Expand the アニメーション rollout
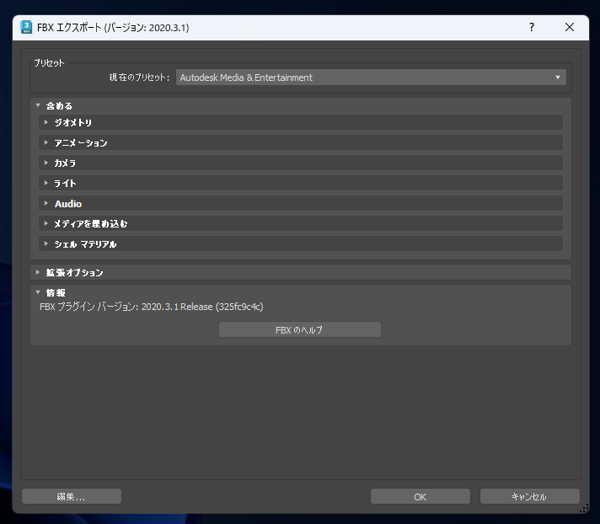The width and height of the screenshot is (600, 524). tap(300, 143)
